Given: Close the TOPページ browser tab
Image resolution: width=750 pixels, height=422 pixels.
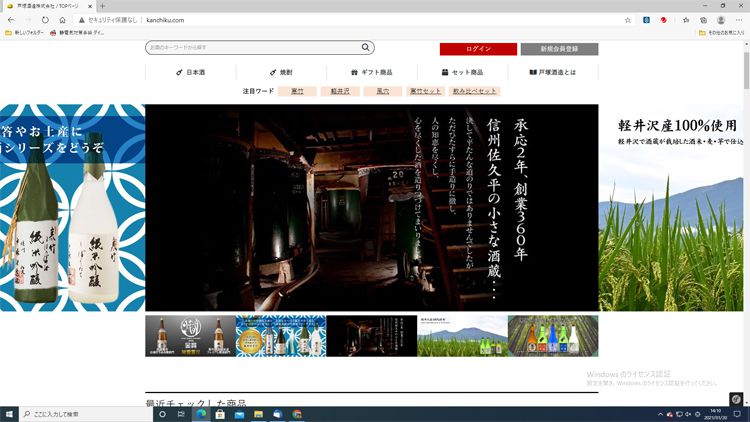Looking at the screenshot, I should click(90, 6).
